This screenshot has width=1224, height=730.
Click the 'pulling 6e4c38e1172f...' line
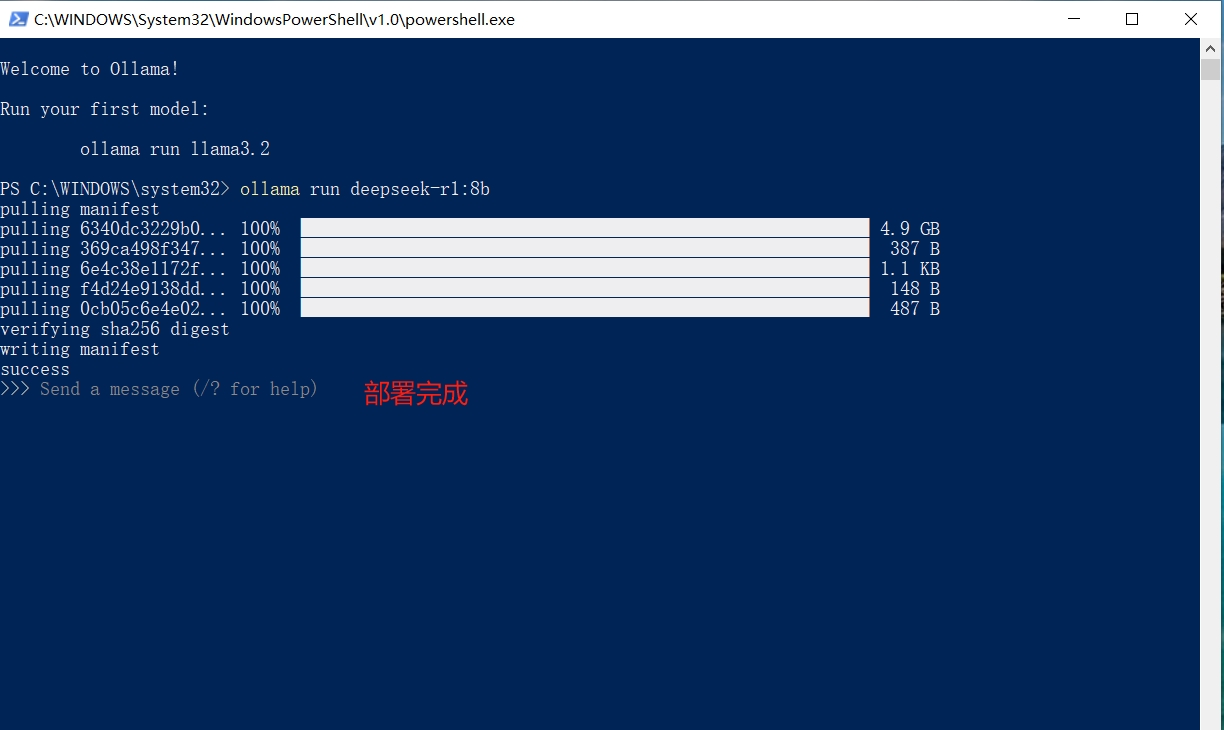(x=470, y=269)
